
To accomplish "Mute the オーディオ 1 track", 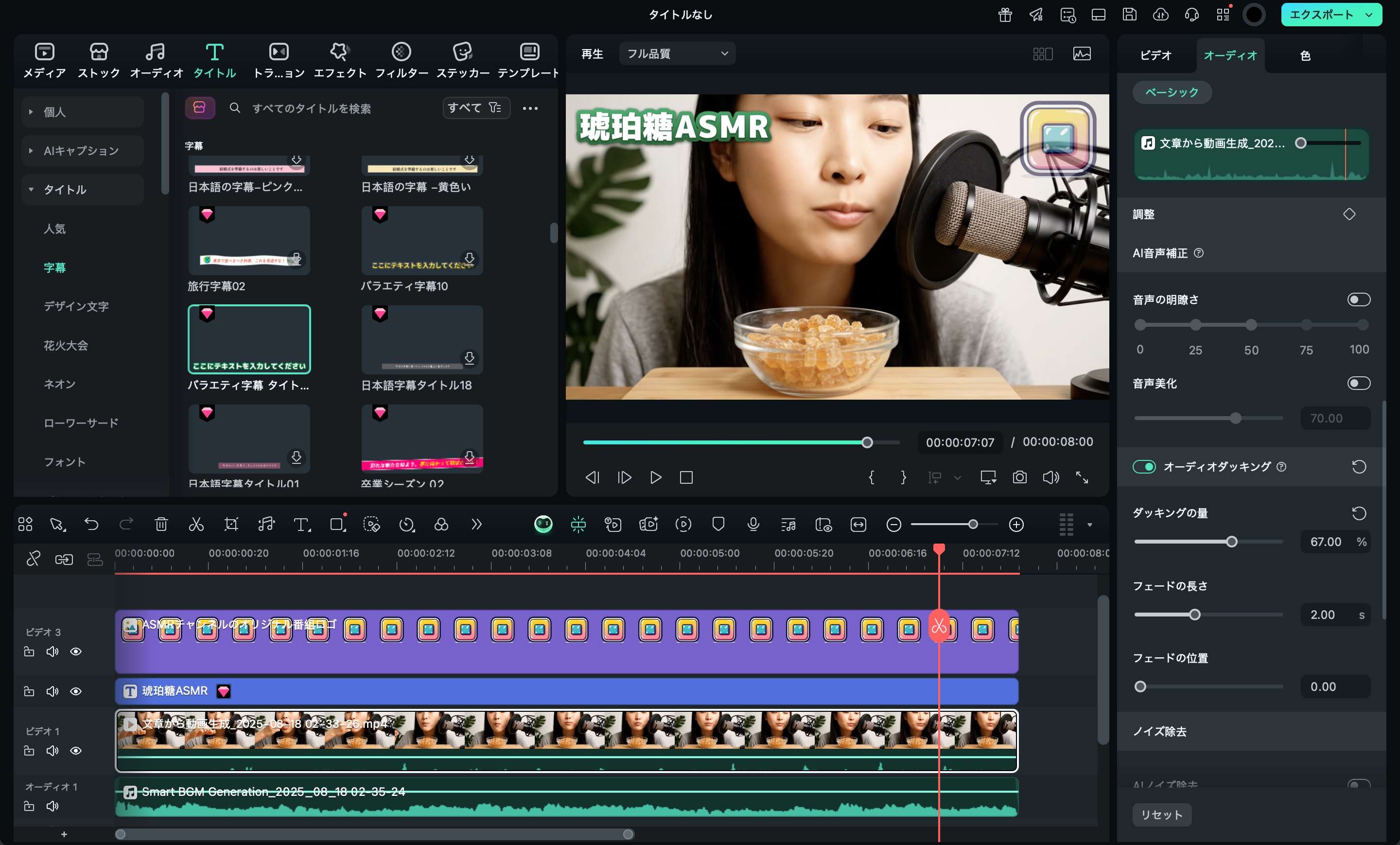I will (x=52, y=806).
